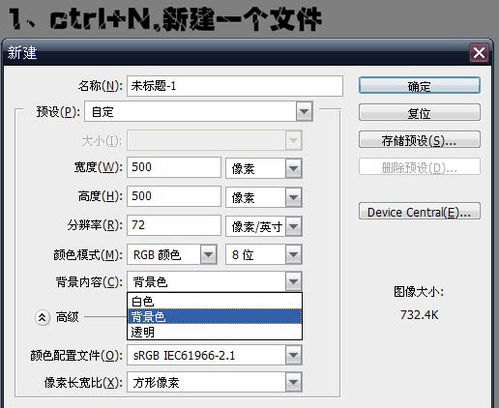499x408 pixels.
Task: Click the 高度 value field
Action: pos(174,196)
